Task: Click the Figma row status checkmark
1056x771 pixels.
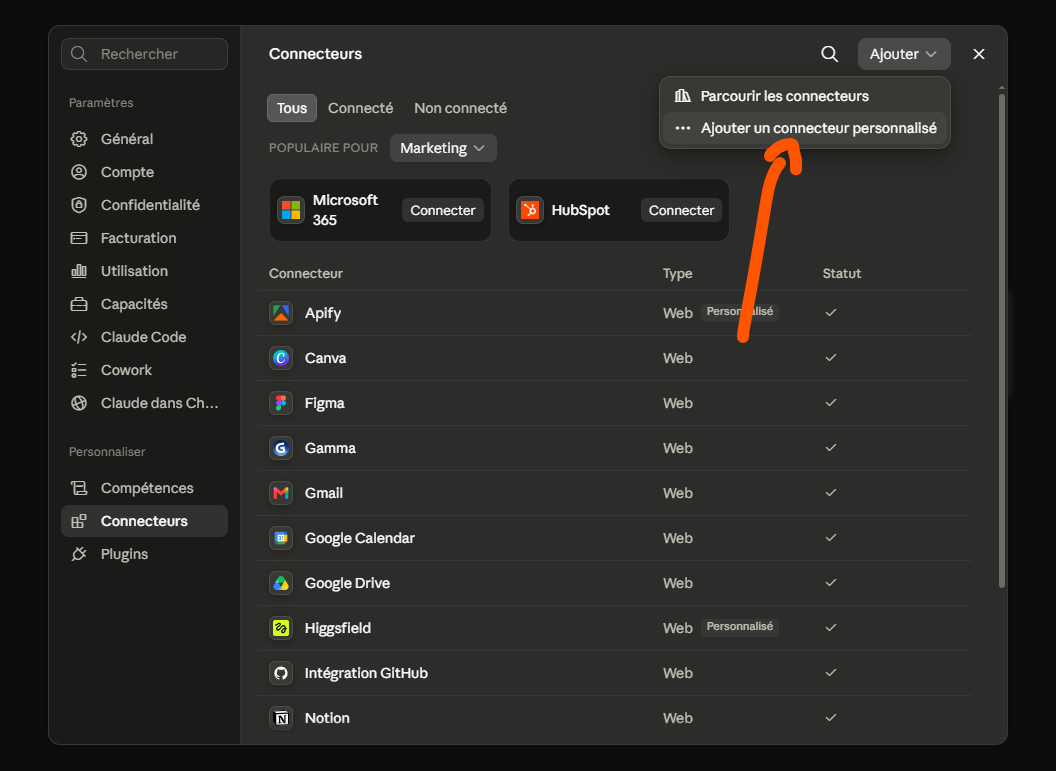Action: 831,403
